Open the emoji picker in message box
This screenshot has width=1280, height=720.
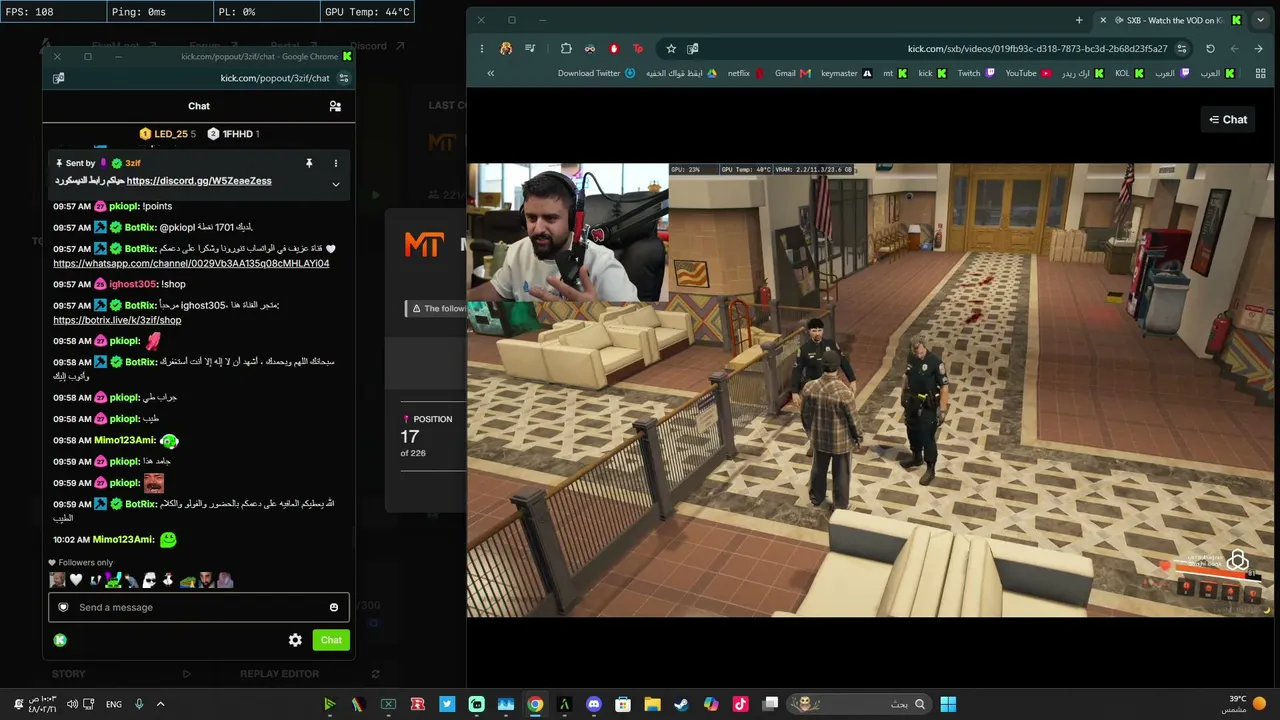tap(334, 607)
